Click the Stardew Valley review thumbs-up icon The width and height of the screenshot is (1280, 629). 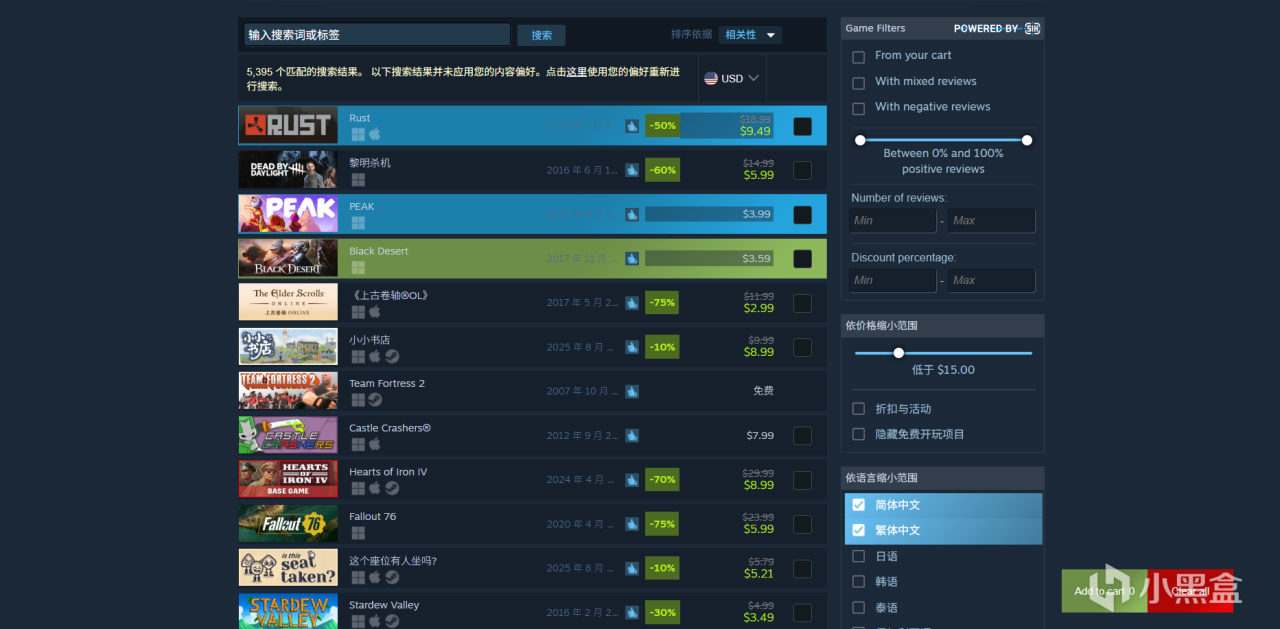(632, 612)
